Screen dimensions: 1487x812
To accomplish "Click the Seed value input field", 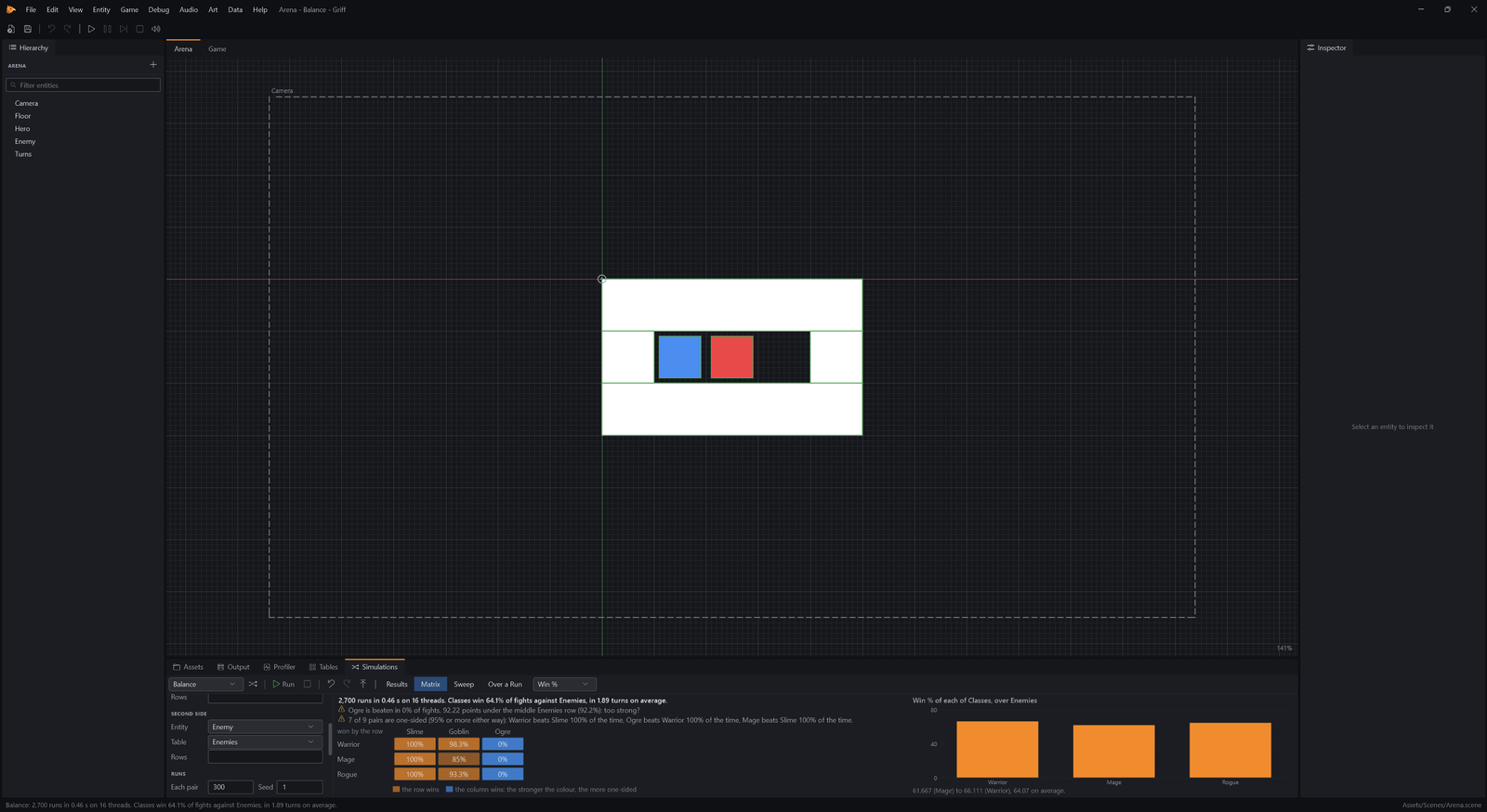I will point(300,787).
